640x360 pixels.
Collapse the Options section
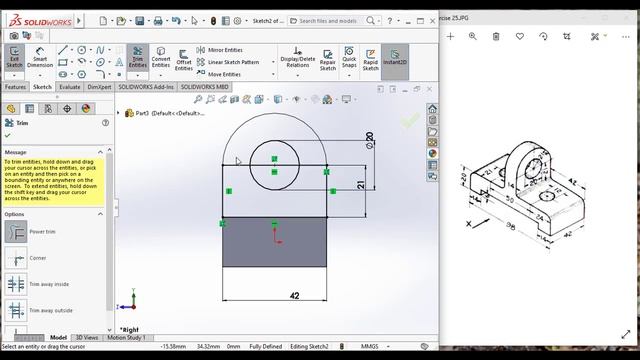pyautogui.click(x=100, y=214)
